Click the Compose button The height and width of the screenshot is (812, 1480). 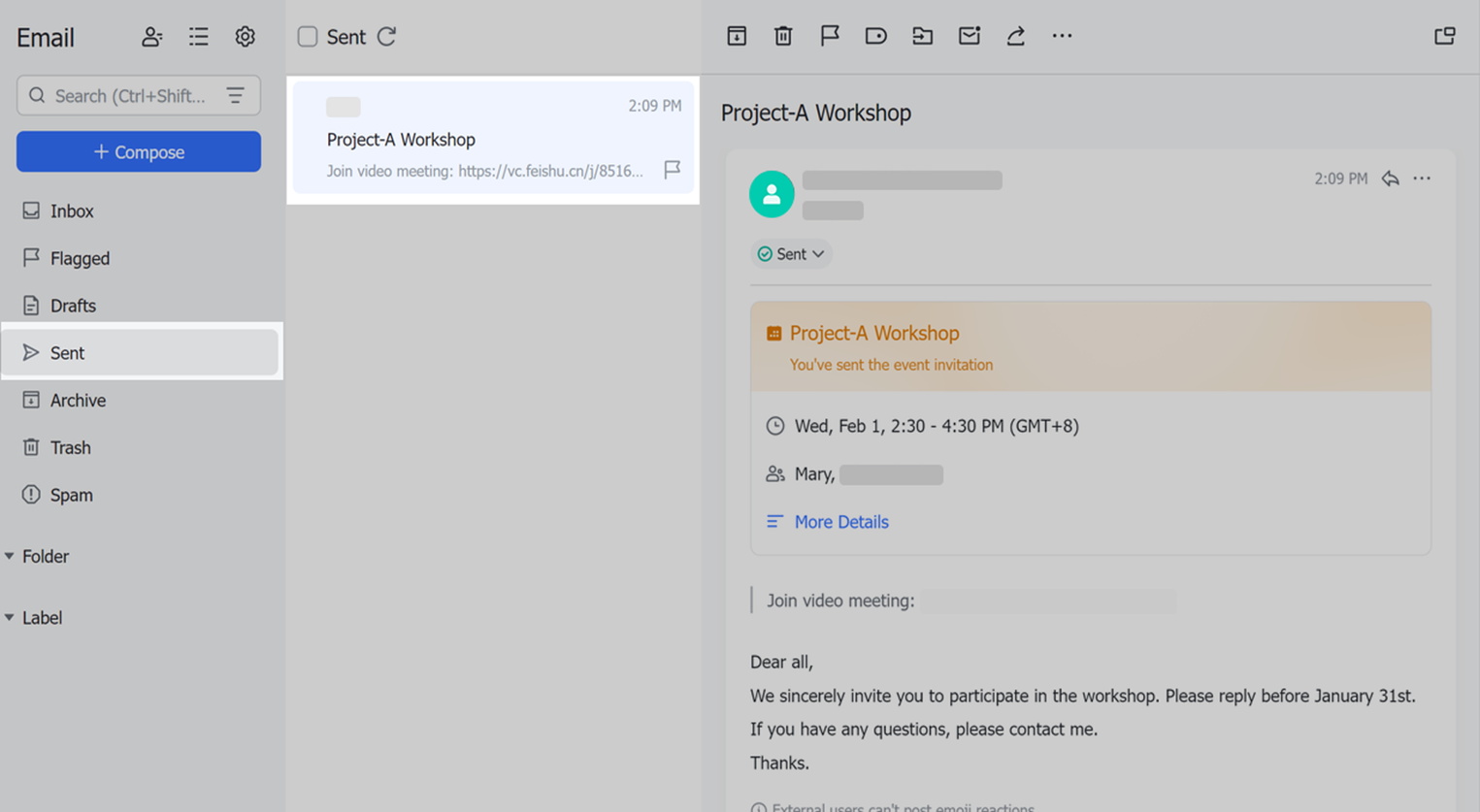(x=138, y=151)
